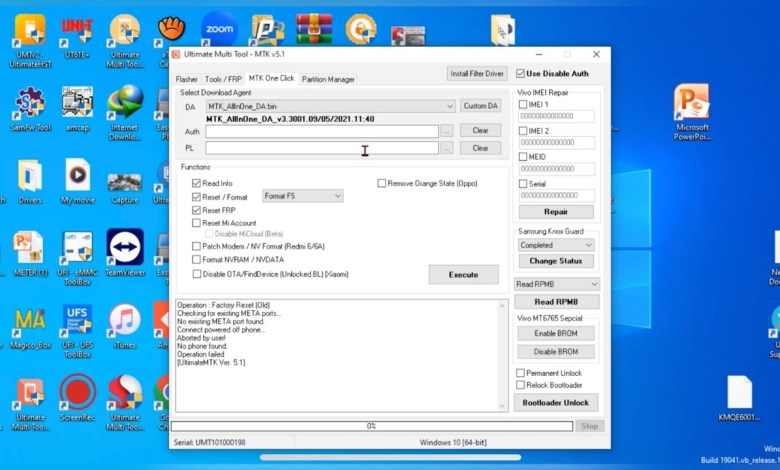Open METER (1) PowerPoint file

(30, 254)
